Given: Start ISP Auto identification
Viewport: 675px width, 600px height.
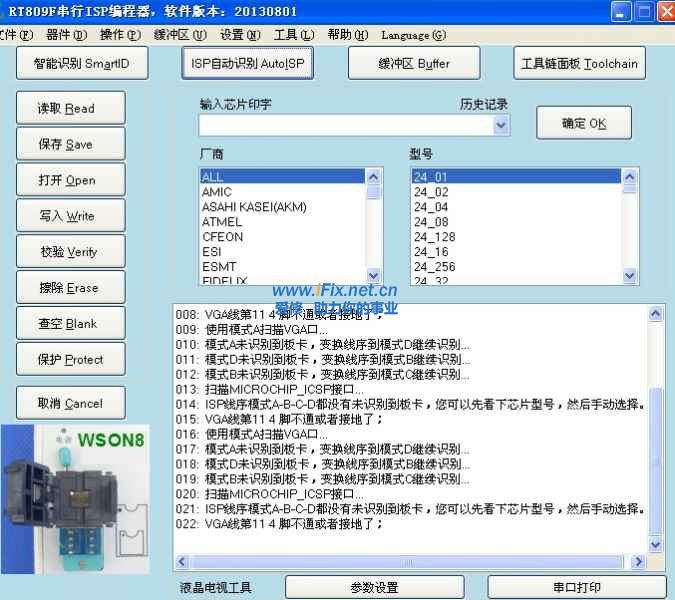Looking at the screenshot, I should pos(248,64).
